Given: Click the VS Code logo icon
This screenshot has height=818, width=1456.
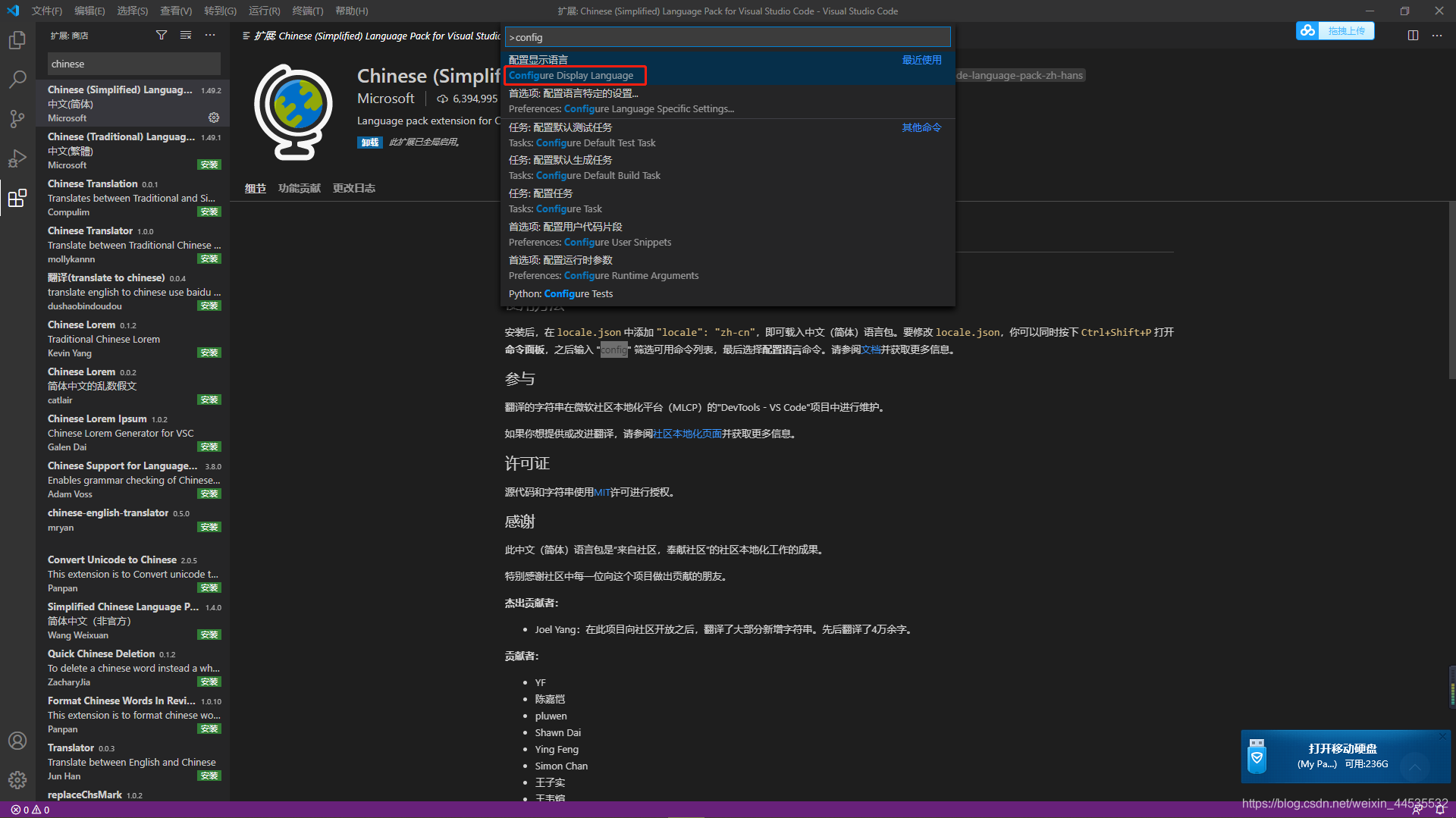Looking at the screenshot, I should 13,11.
